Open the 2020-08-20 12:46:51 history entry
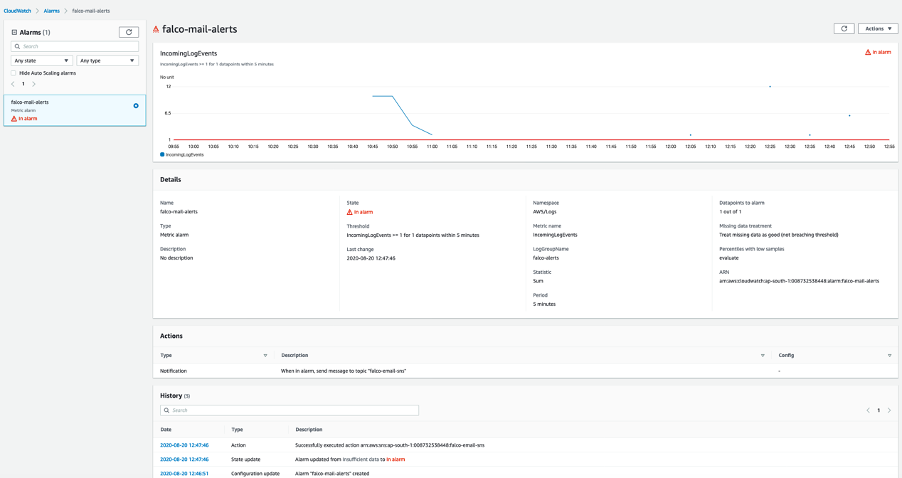This screenshot has width=902, height=478. [184, 473]
